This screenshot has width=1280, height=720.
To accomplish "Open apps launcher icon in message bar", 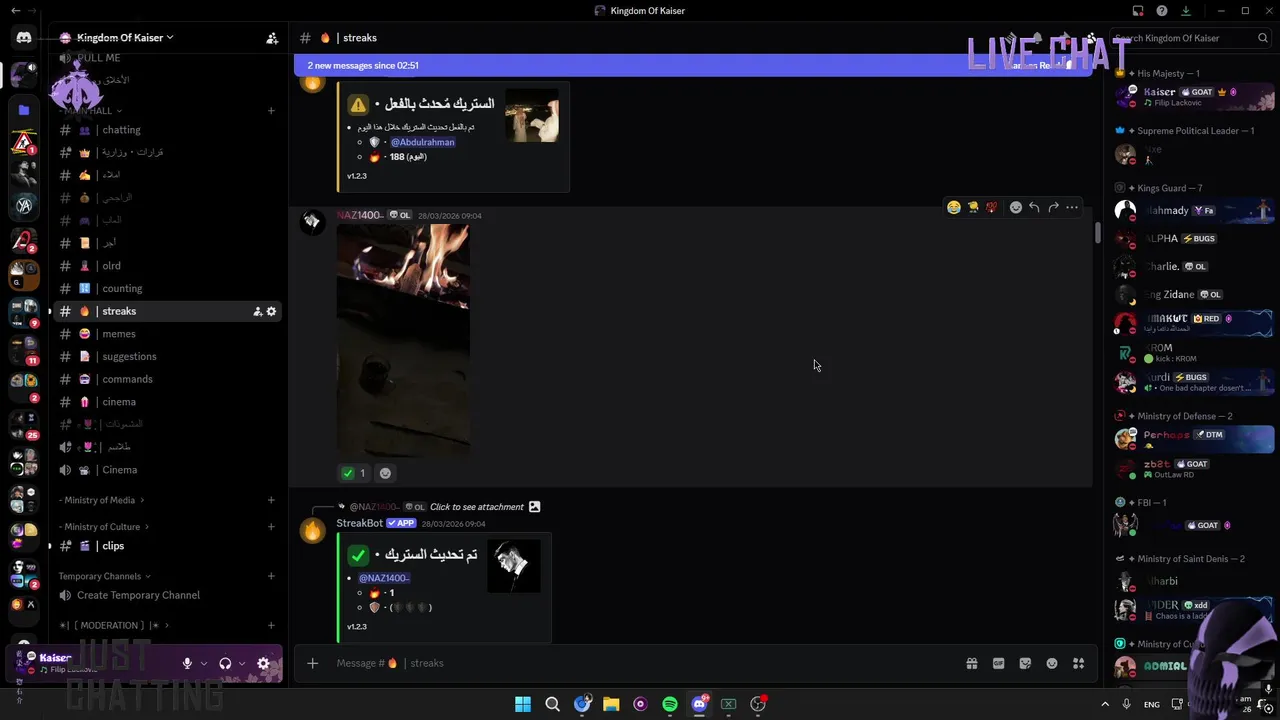I will (1078, 663).
